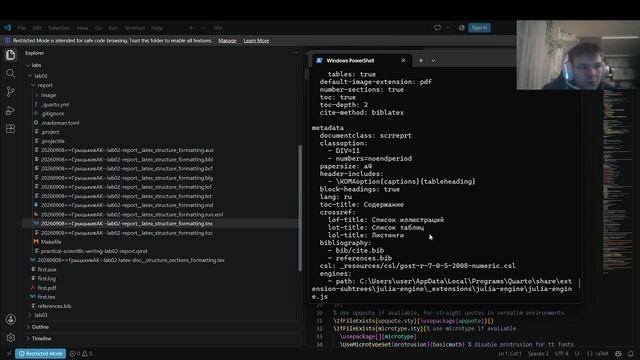
Task: Open first.pdf in the explorer
Action: 47,288
